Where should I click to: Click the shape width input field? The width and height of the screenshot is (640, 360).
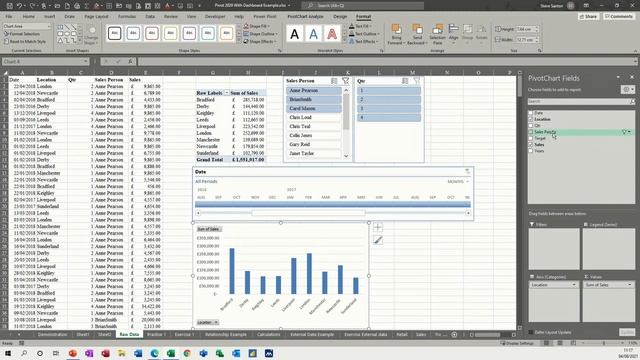(x=525, y=40)
